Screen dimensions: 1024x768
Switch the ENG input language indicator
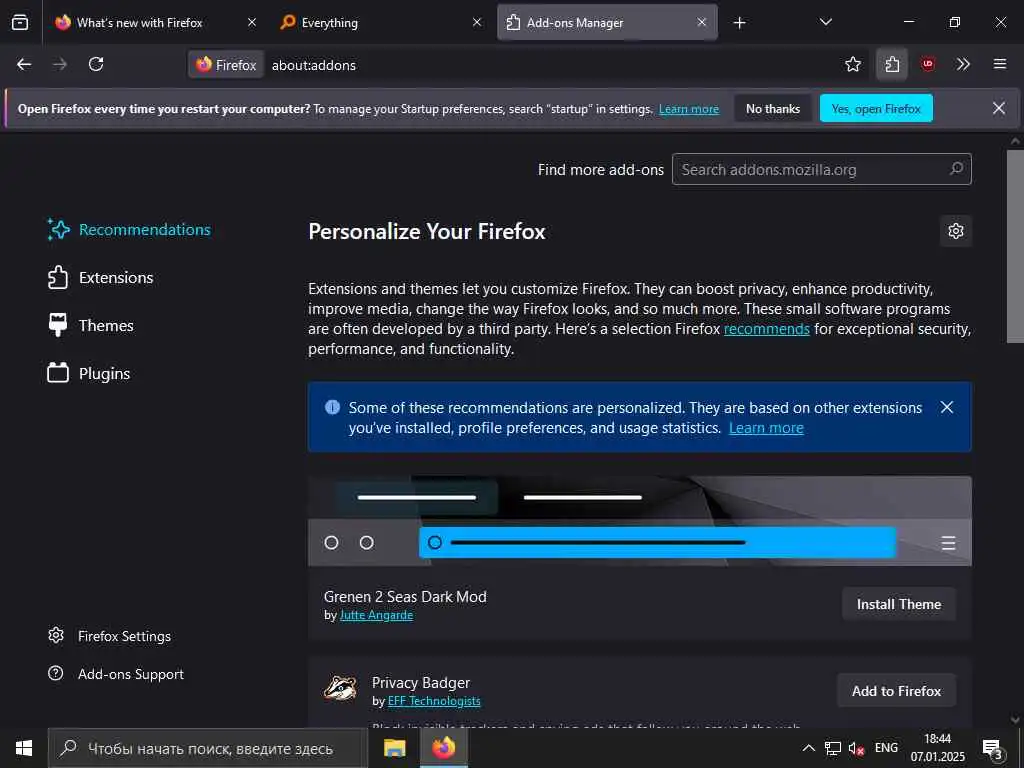pos(886,748)
